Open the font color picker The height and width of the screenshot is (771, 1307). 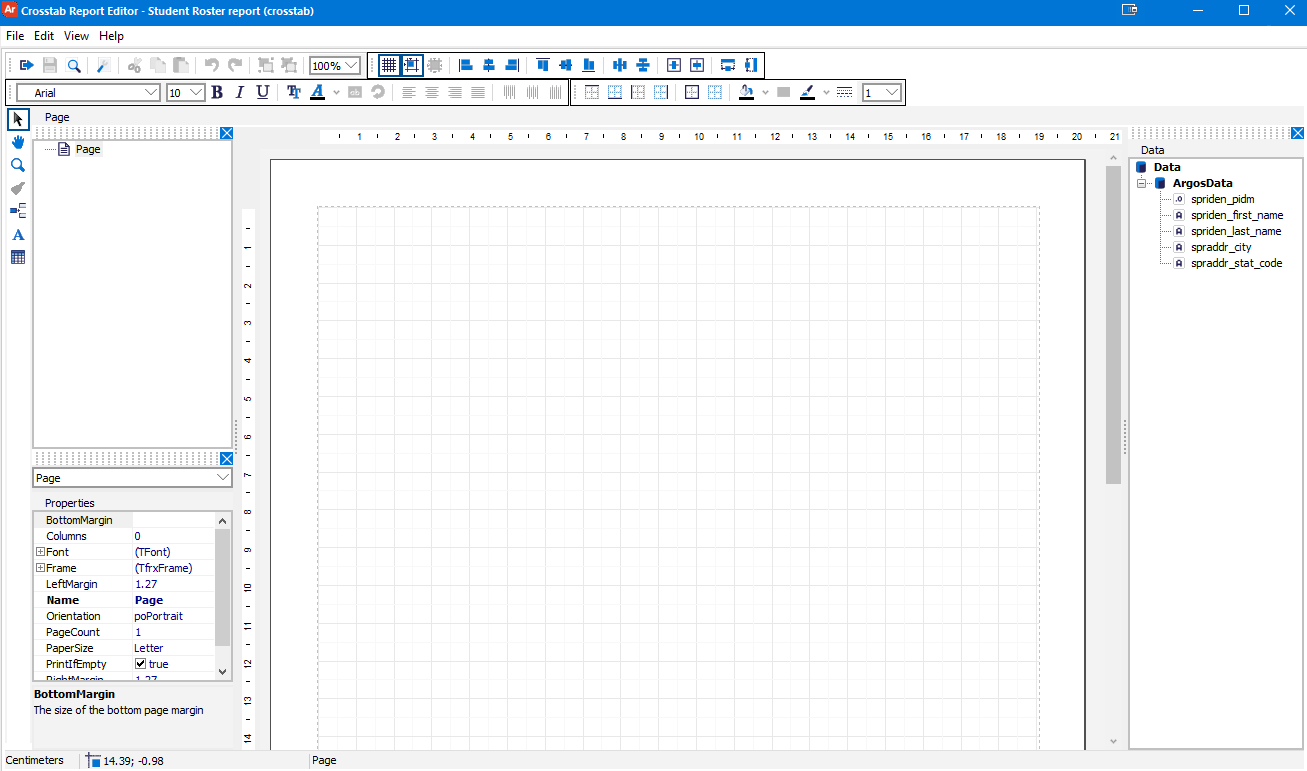click(318, 92)
